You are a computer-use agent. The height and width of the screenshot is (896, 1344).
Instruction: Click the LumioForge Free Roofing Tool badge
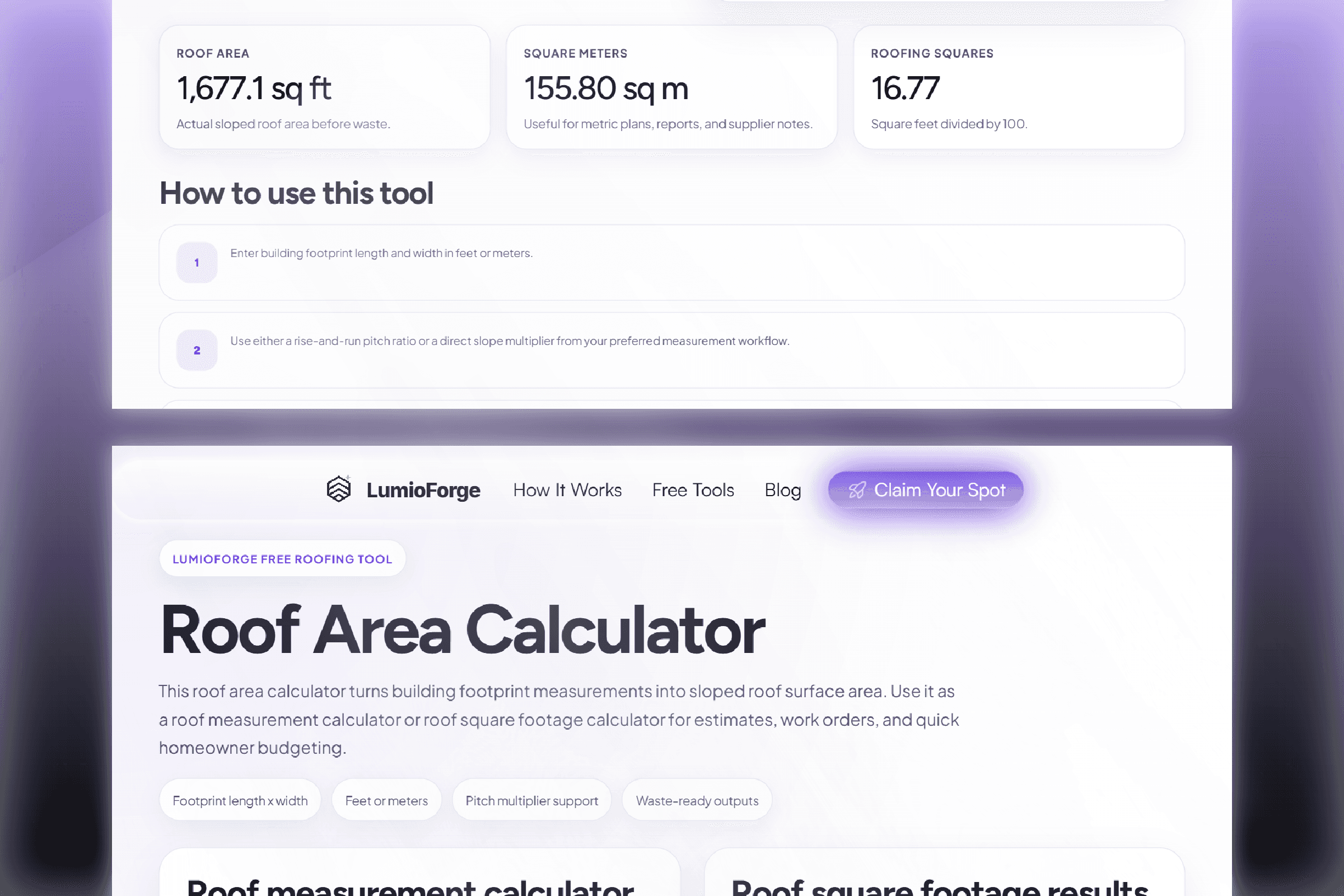pos(282,559)
